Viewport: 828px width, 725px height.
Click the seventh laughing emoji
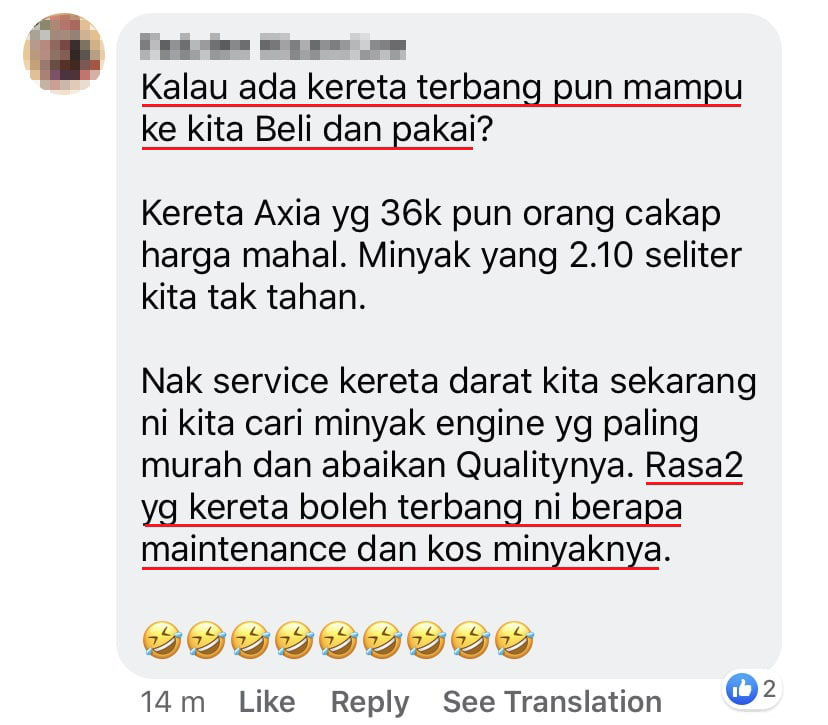click(427, 640)
